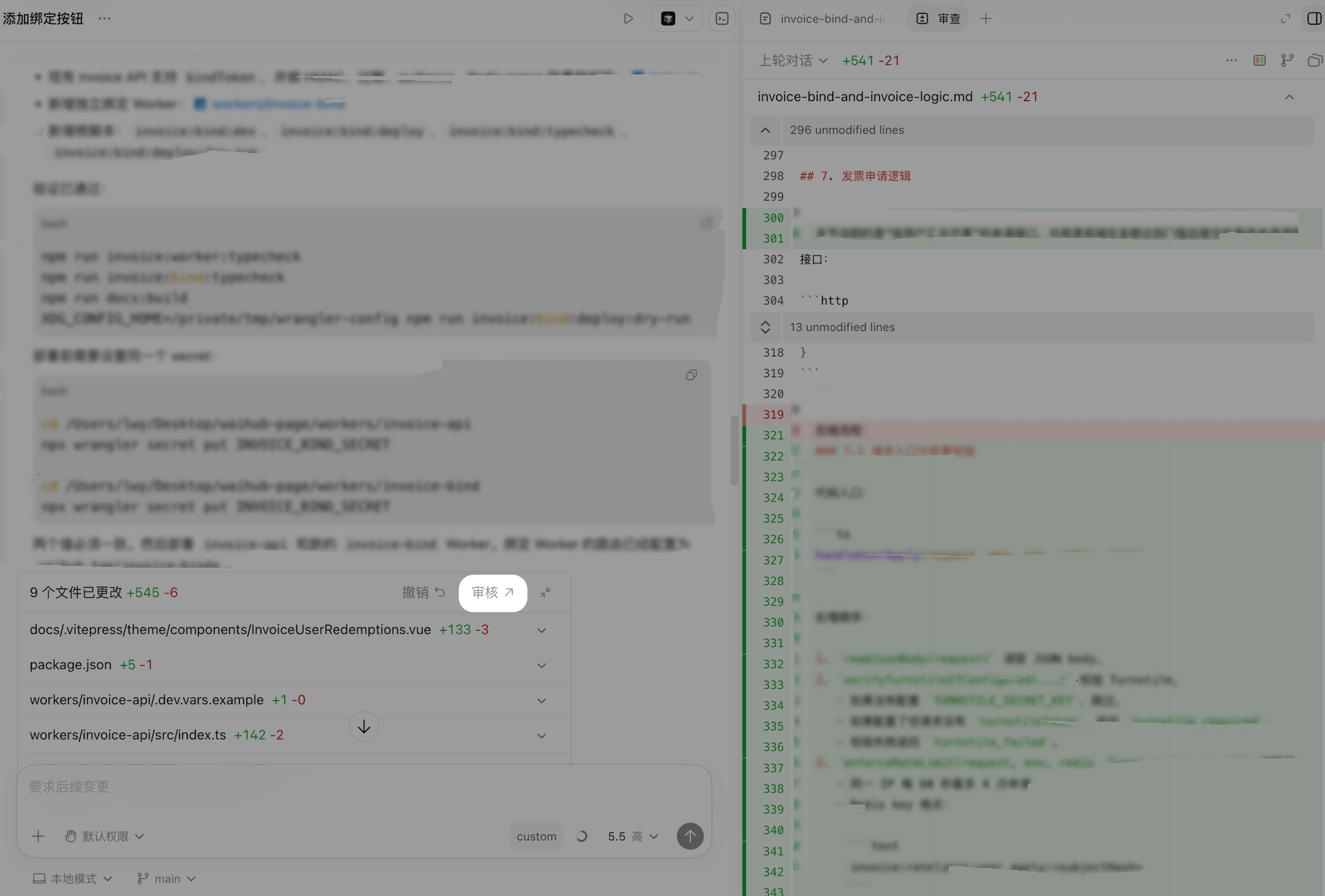Expand the review panel to full size
Screen dimensions: 1325x896
click(1285, 19)
